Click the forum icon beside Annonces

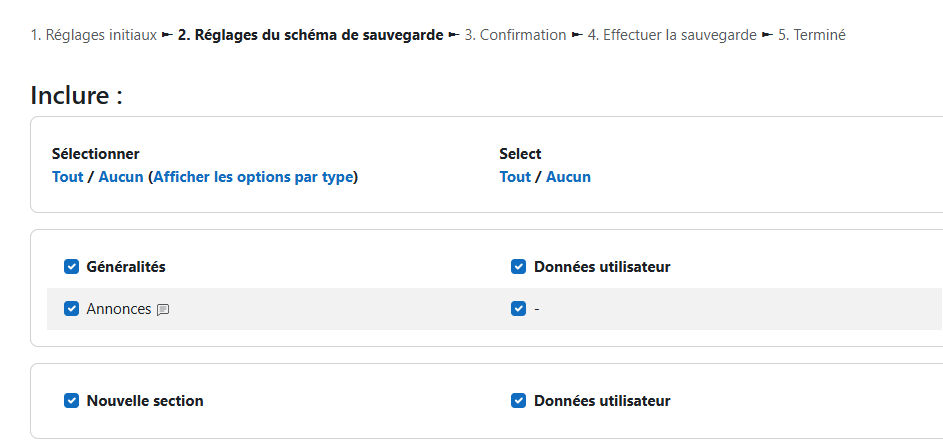(x=163, y=310)
